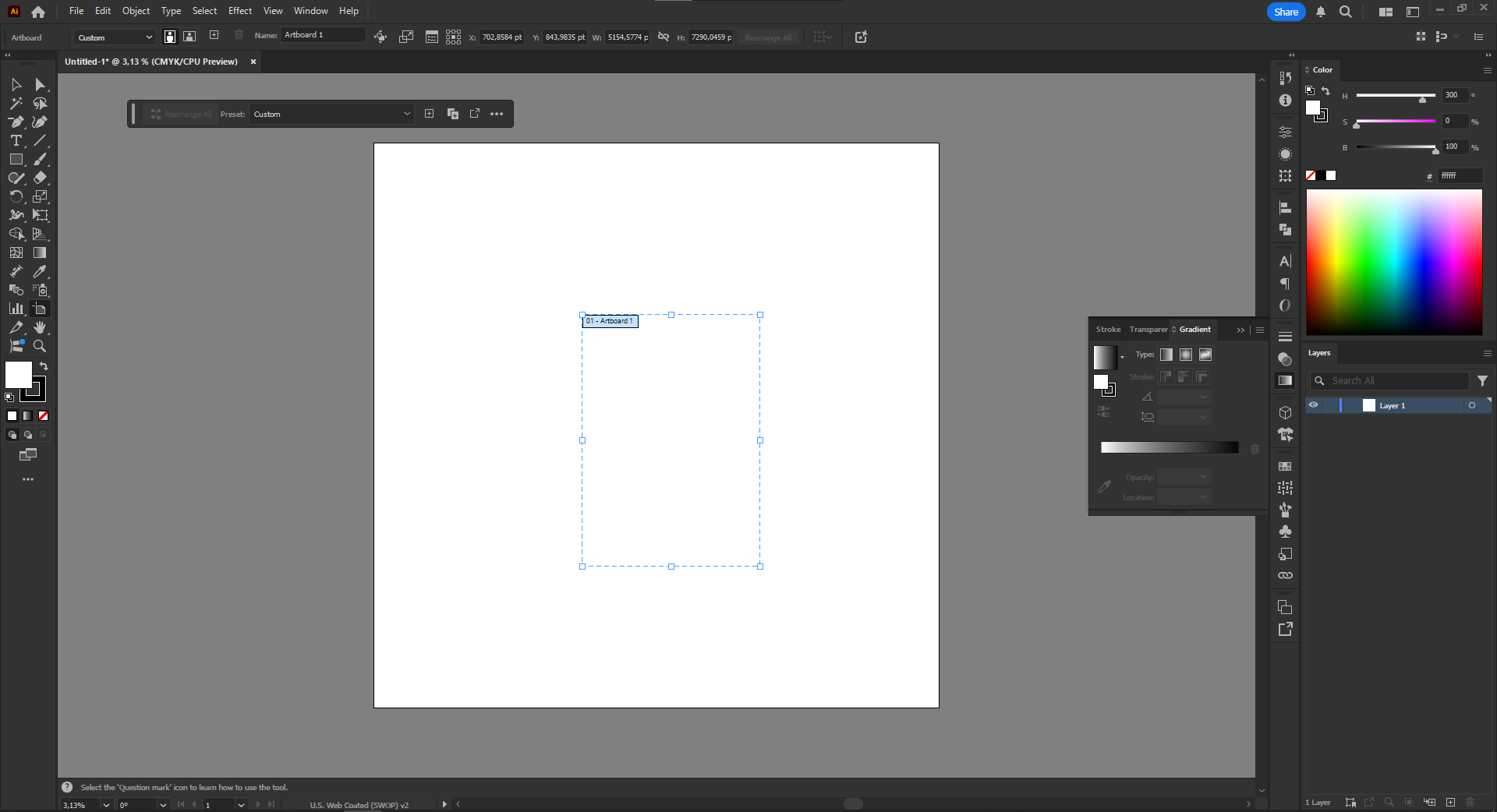The image size is (1497, 812).
Task: Select the Paintbrush tool
Action: (40, 159)
